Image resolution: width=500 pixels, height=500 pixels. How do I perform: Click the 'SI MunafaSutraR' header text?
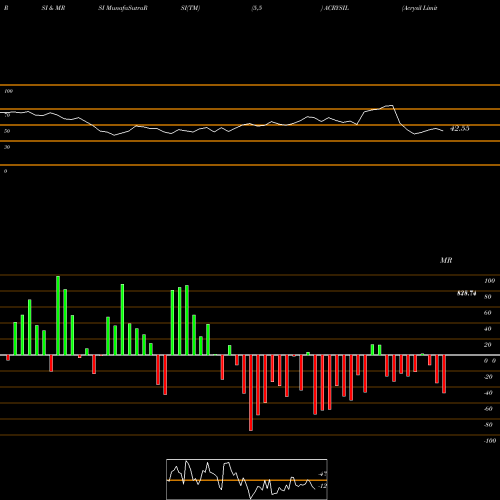(123, 8)
